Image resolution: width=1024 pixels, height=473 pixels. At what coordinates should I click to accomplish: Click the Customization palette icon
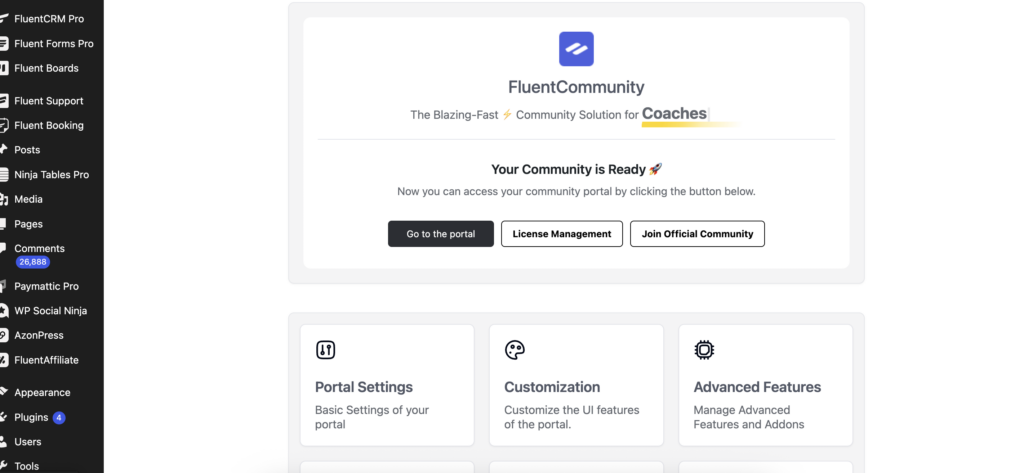click(515, 350)
